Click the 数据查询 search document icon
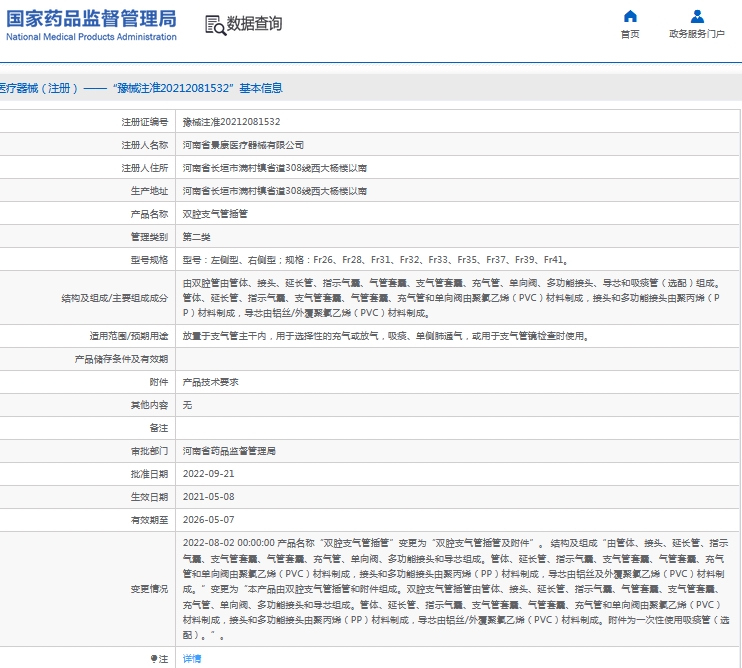The image size is (742, 668). (215, 25)
